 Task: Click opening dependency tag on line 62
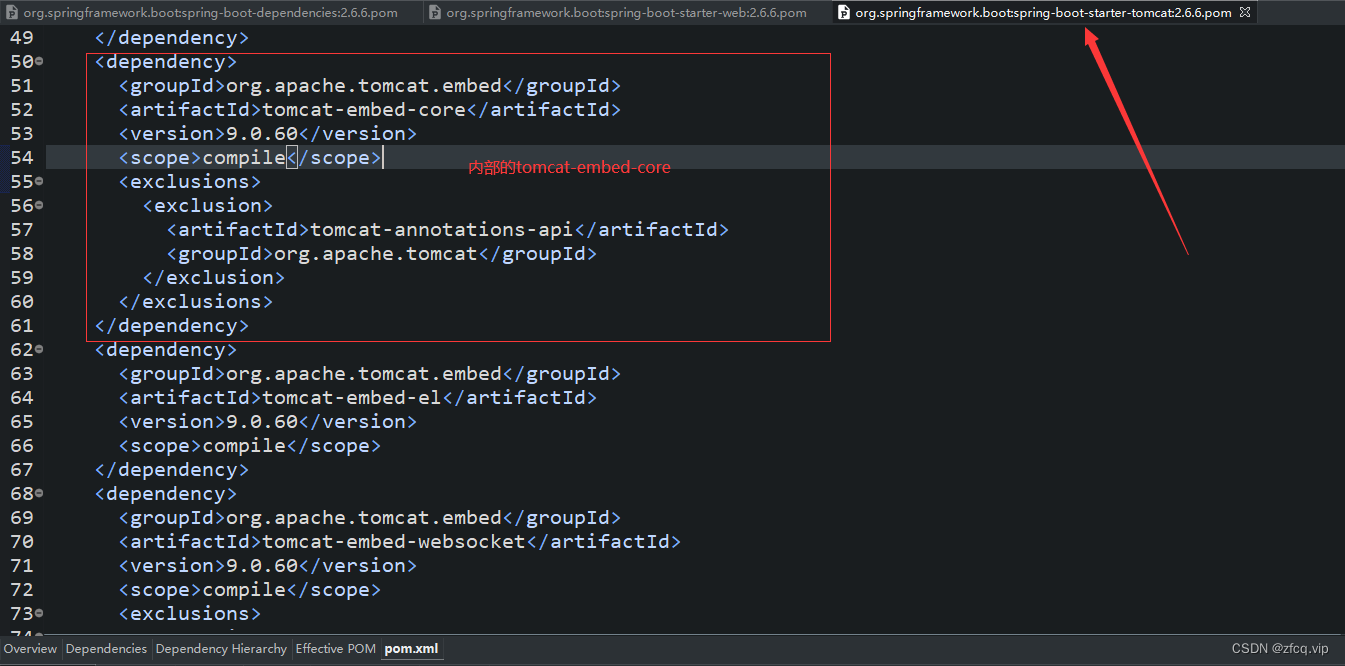click(166, 349)
